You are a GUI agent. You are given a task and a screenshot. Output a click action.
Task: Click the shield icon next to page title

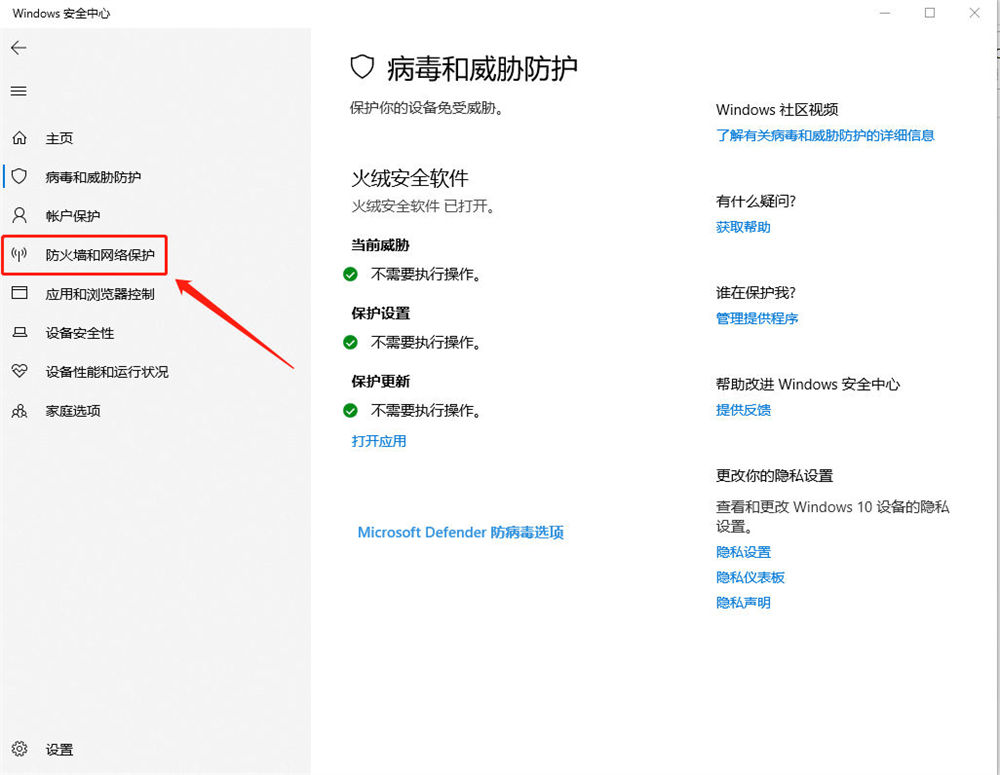[x=362, y=68]
